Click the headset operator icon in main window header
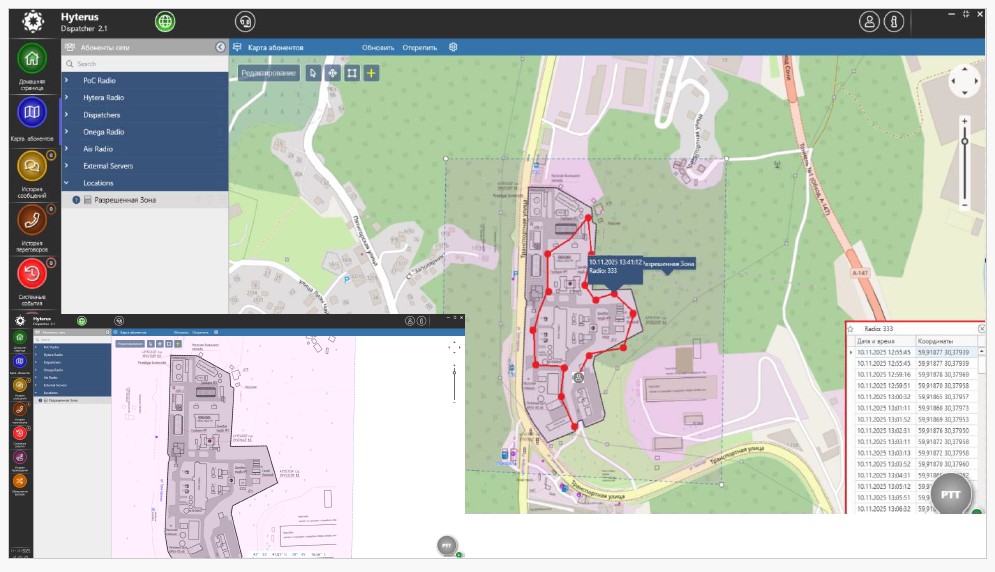This screenshot has height=572, width=995. click(x=245, y=22)
